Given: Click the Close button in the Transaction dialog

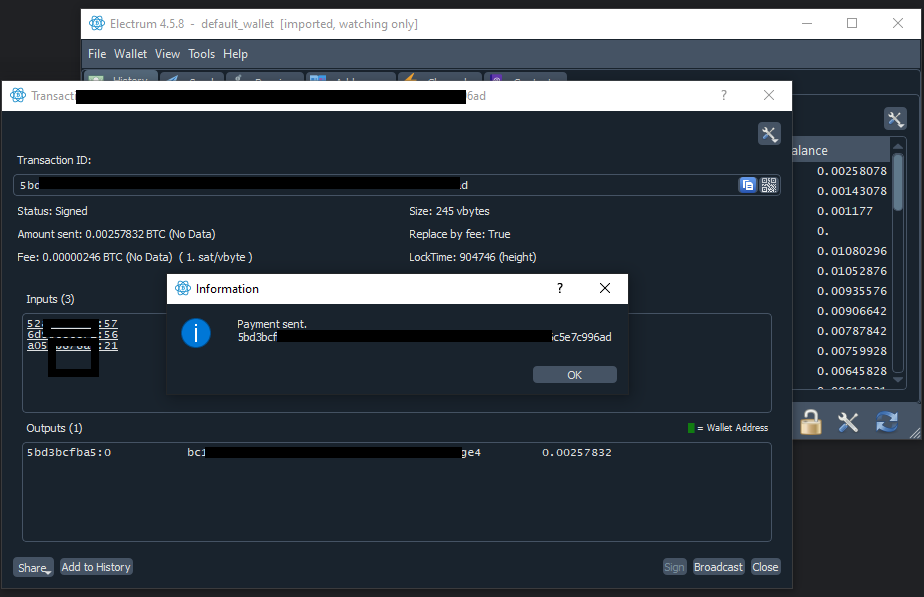Looking at the screenshot, I should point(765,567).
